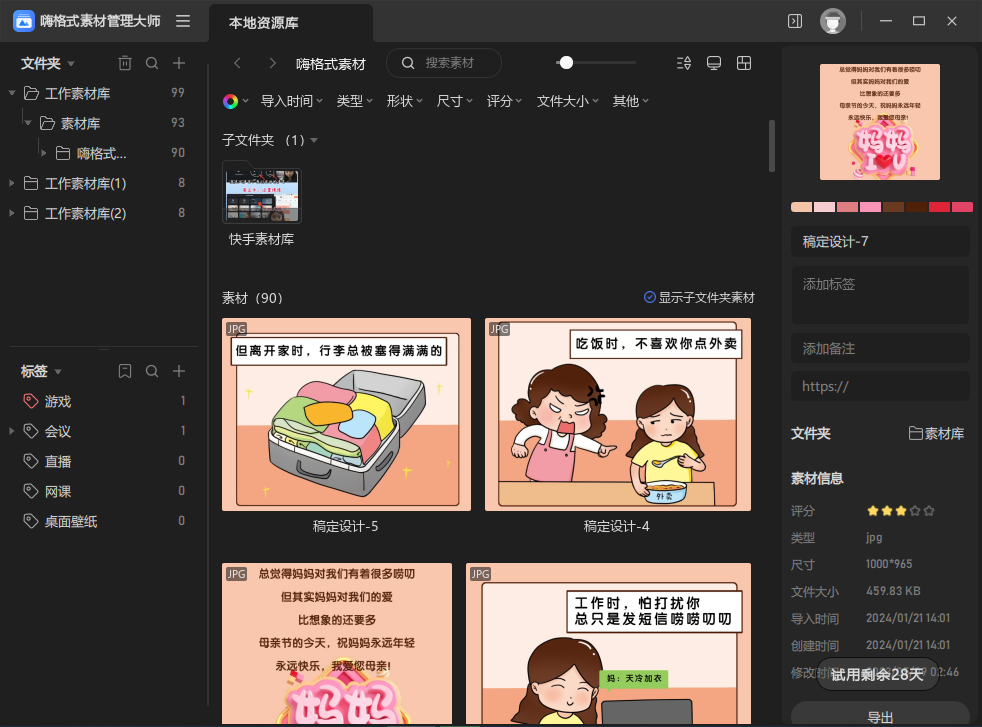Go forward with right arrow
This screenshot has height=727, width=982.
pos(272,63)
